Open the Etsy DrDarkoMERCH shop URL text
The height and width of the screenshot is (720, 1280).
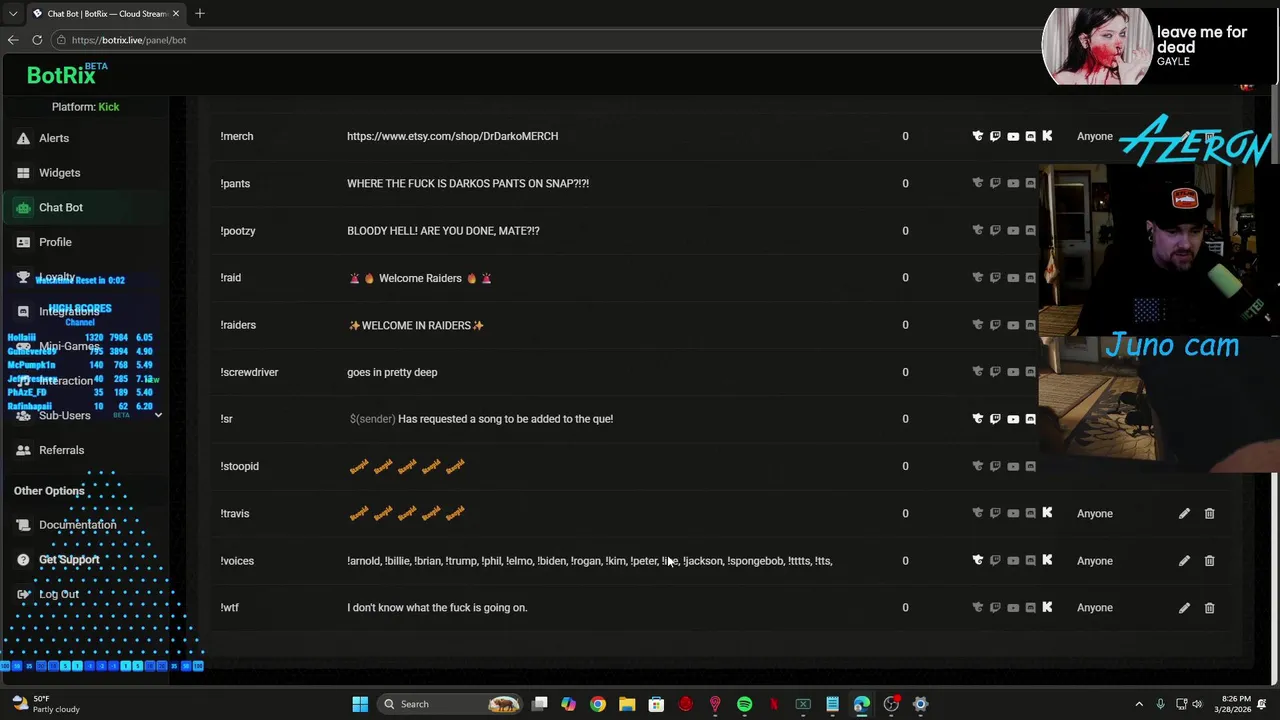[x=452, y=136]
